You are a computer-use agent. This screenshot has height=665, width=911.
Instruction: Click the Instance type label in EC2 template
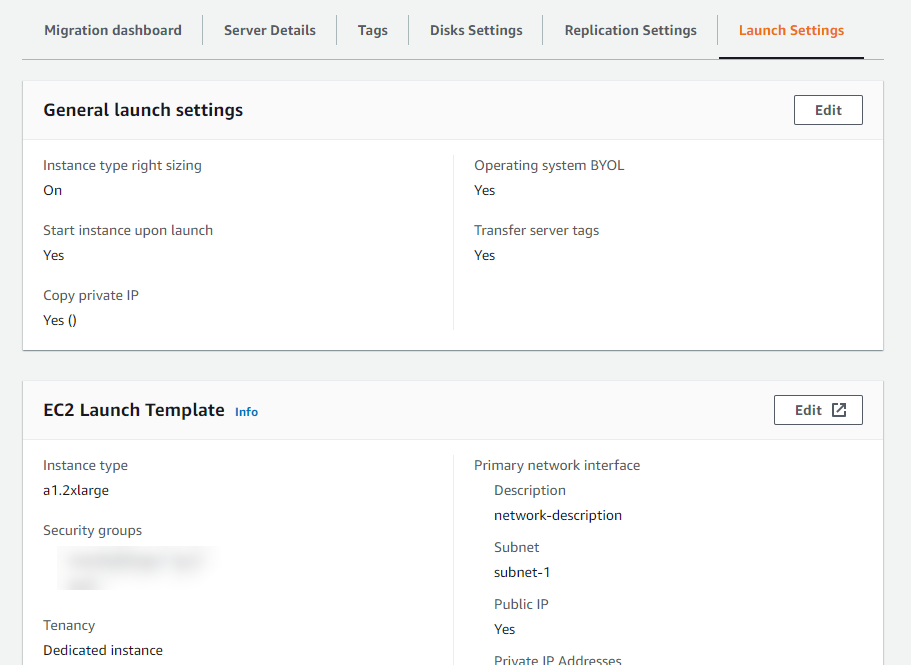85,466
